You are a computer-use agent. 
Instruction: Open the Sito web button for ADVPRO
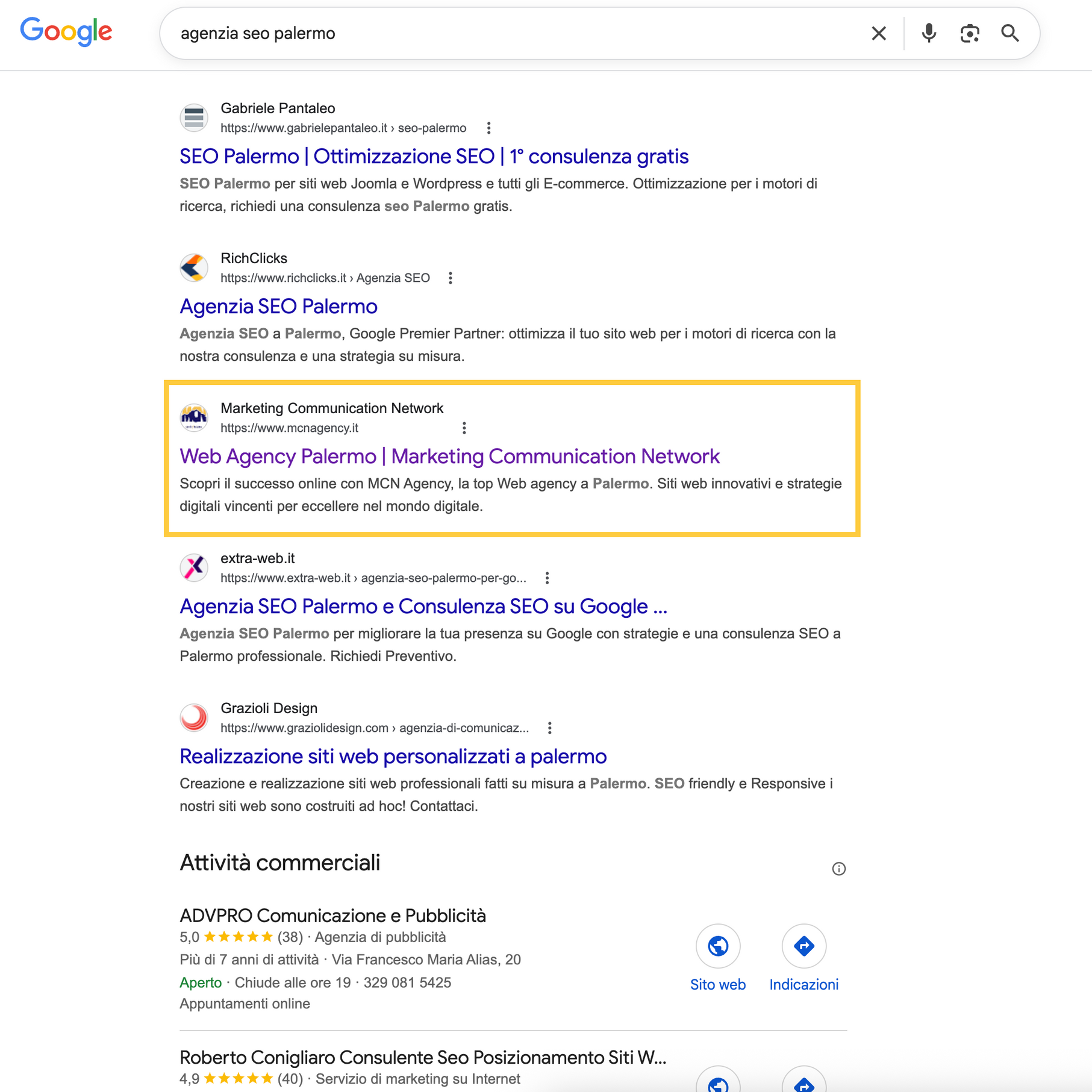click(x=718, y=946)
